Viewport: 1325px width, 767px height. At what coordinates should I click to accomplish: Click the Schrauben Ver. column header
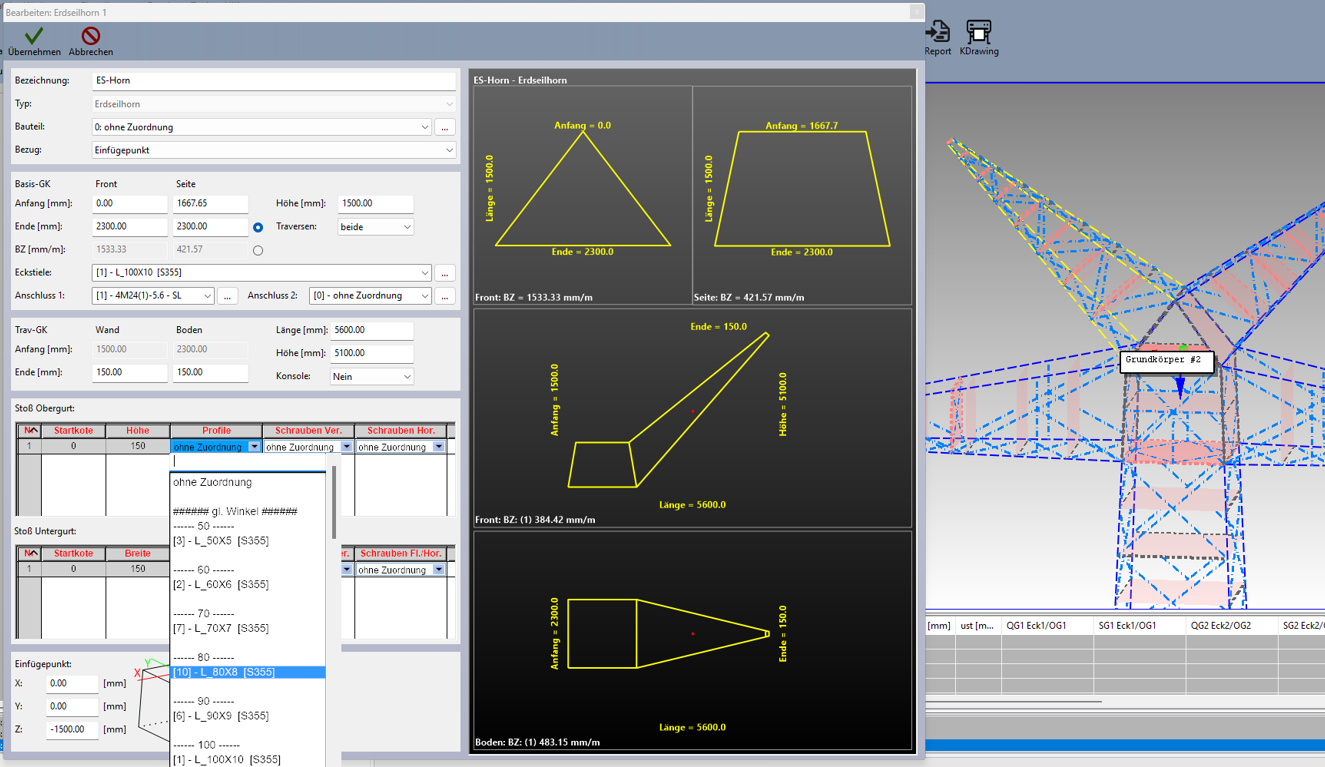click(x=308, y=431)
